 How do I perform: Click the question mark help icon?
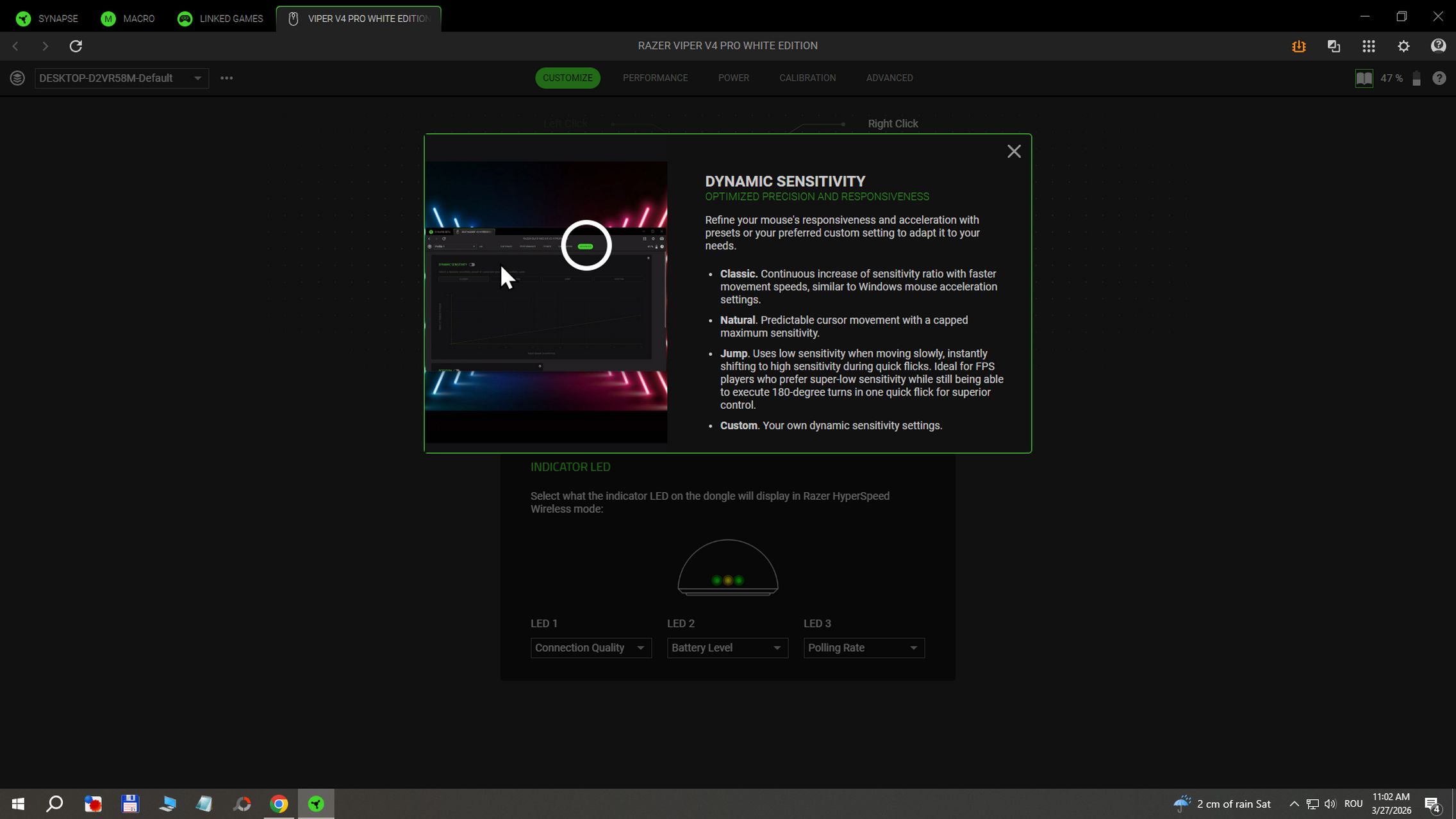click(1439, 78)
